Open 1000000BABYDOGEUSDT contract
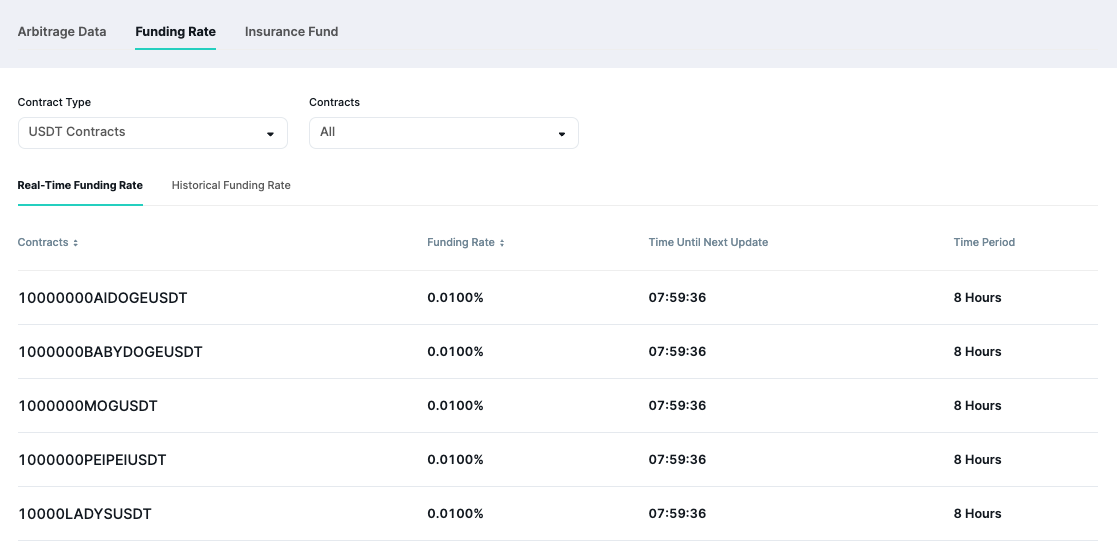This screenshot has width=1117, height=541. [110, 352]
